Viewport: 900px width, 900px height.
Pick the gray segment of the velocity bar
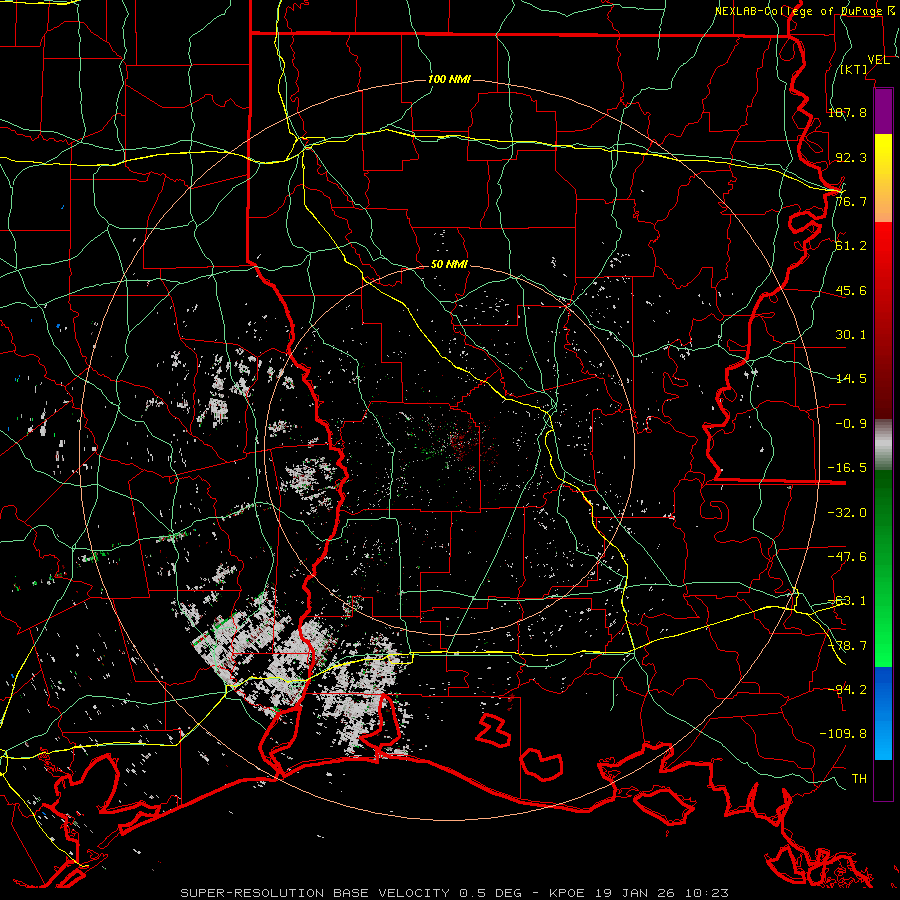point(883,445)
